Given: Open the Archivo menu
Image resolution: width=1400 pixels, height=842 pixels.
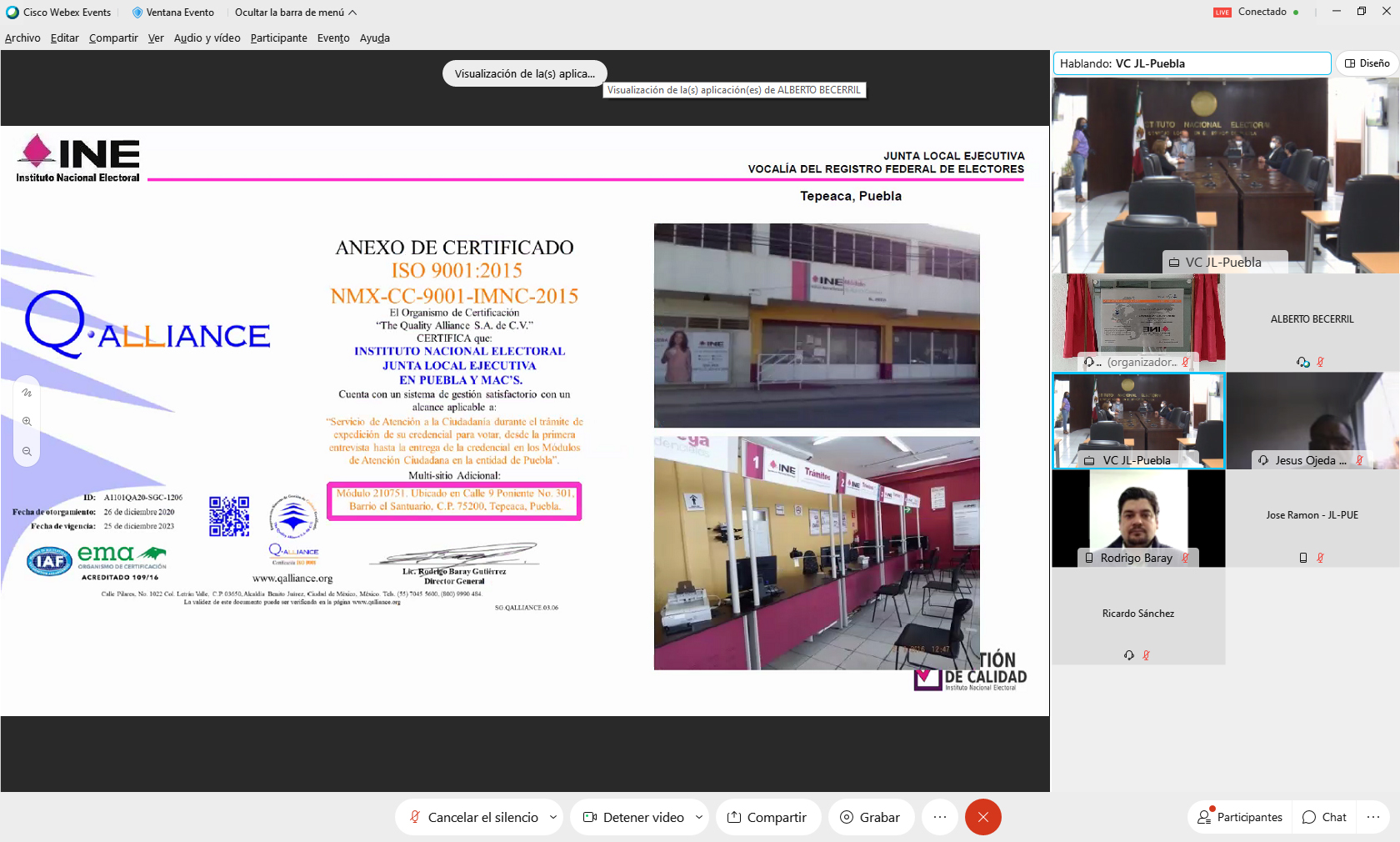Looking at the screenshot, I should tap(22, 38).
